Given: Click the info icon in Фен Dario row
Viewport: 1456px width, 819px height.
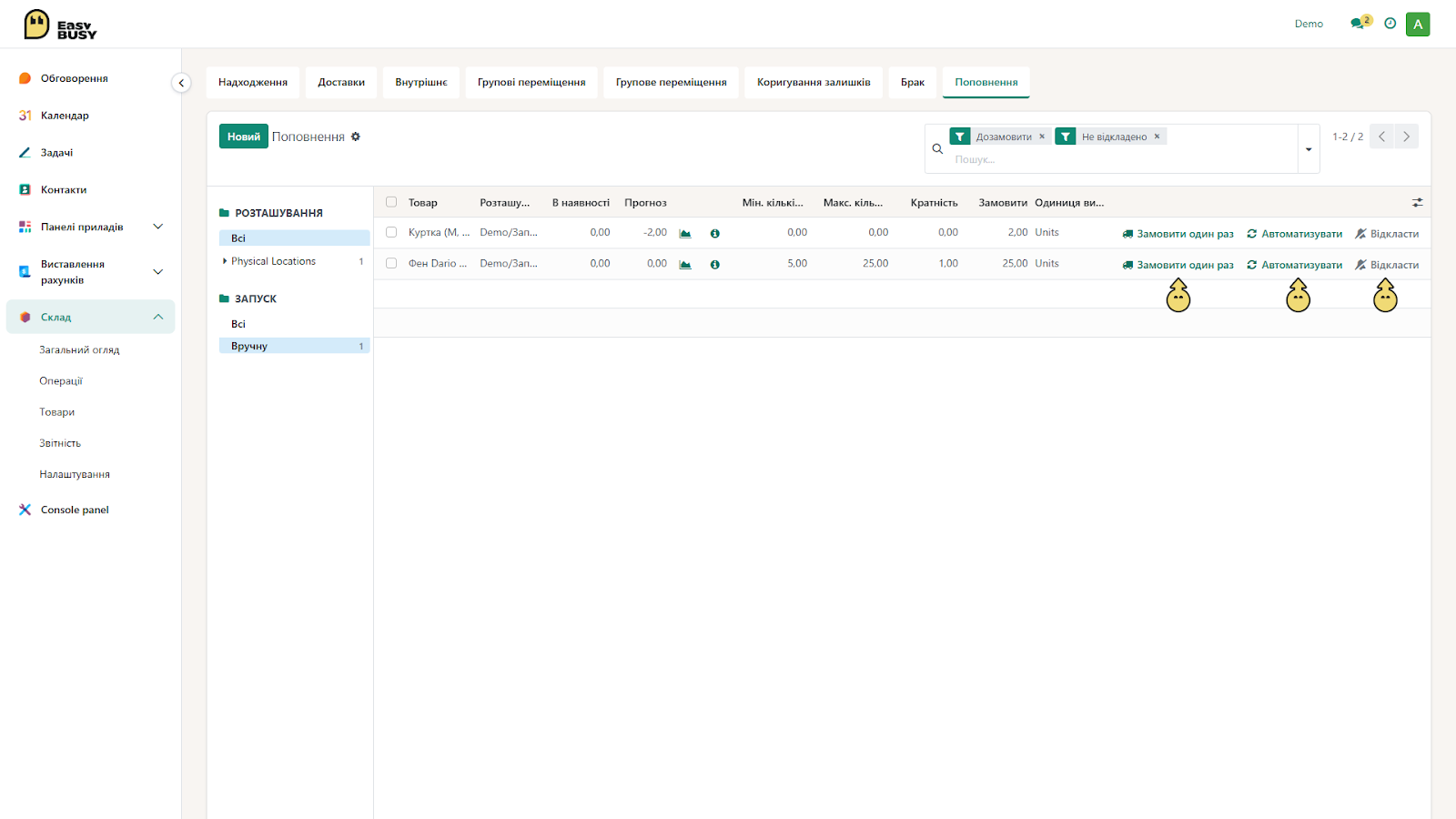Looking at the screenshot, I should pos(715,265).
